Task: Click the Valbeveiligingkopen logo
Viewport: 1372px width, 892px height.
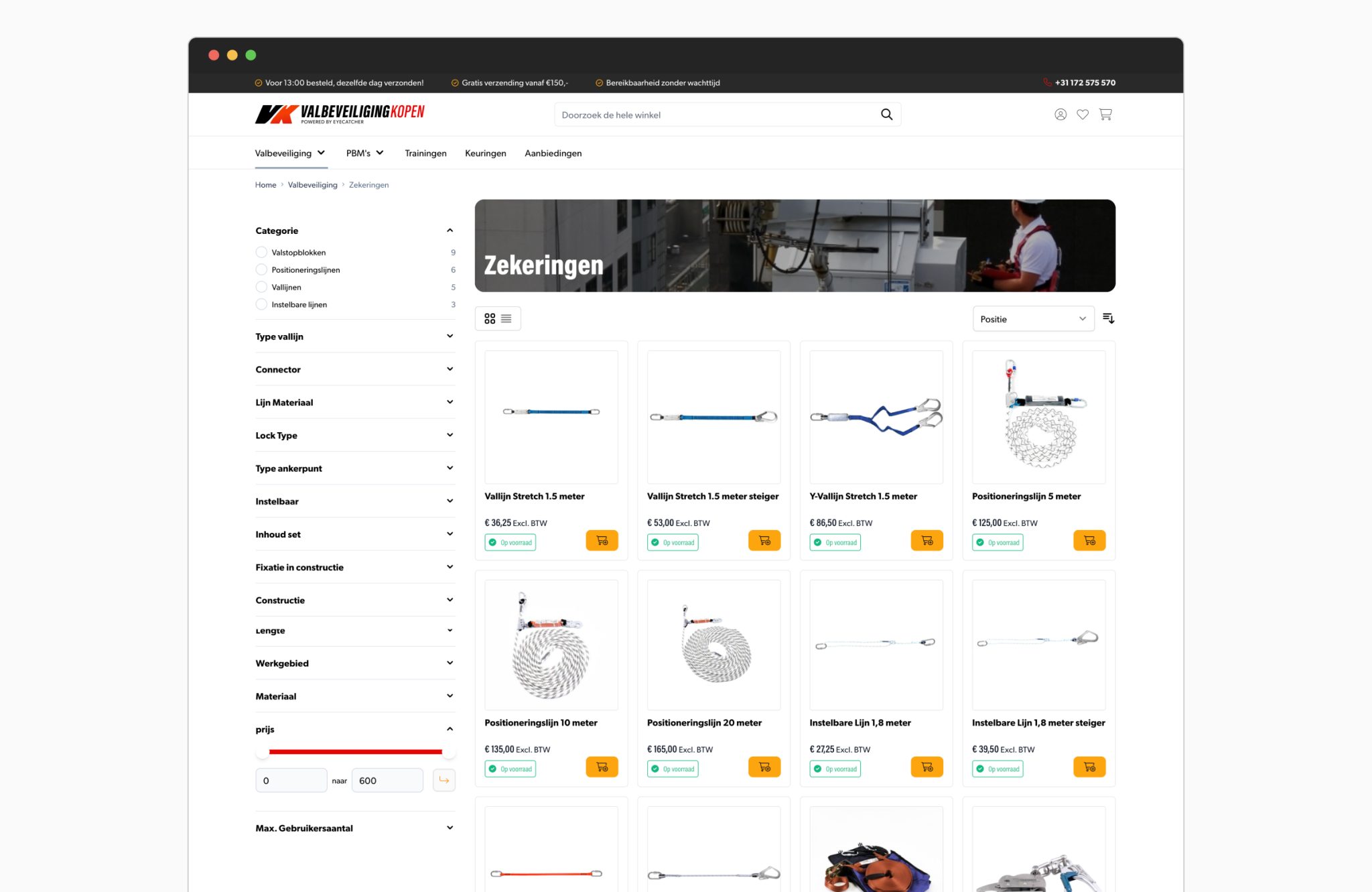Action: [340, 114]
